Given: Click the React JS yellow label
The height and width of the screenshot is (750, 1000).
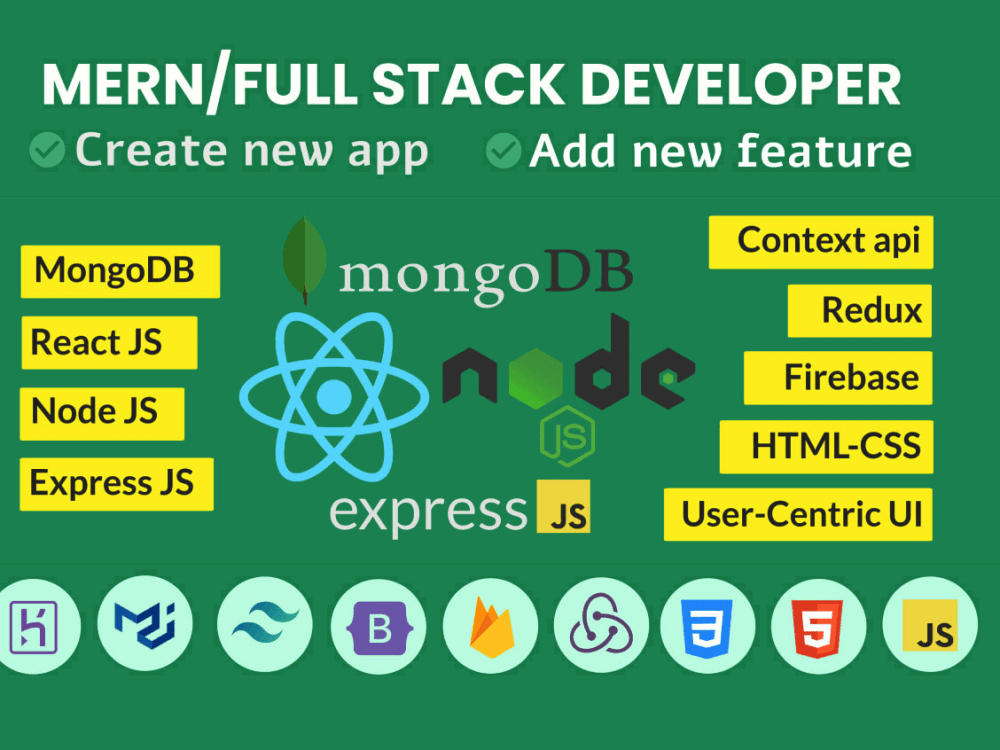Looking at the screenshot, I should 110,342.
